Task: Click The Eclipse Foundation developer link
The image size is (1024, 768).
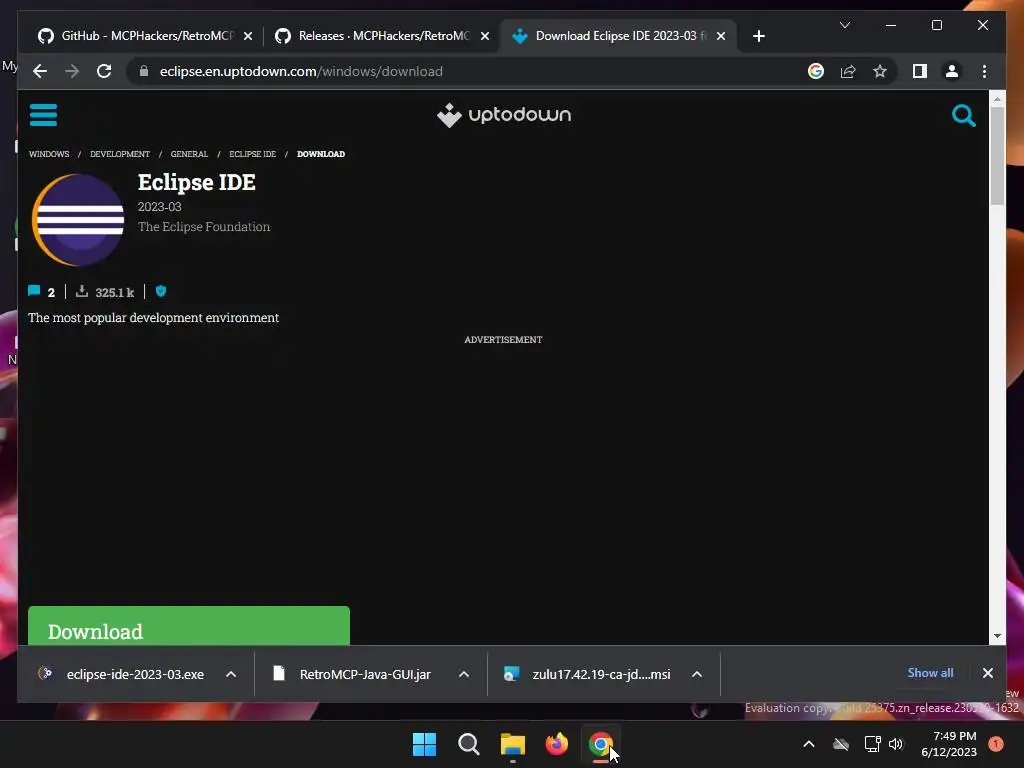Action: (x=204, y=227)
